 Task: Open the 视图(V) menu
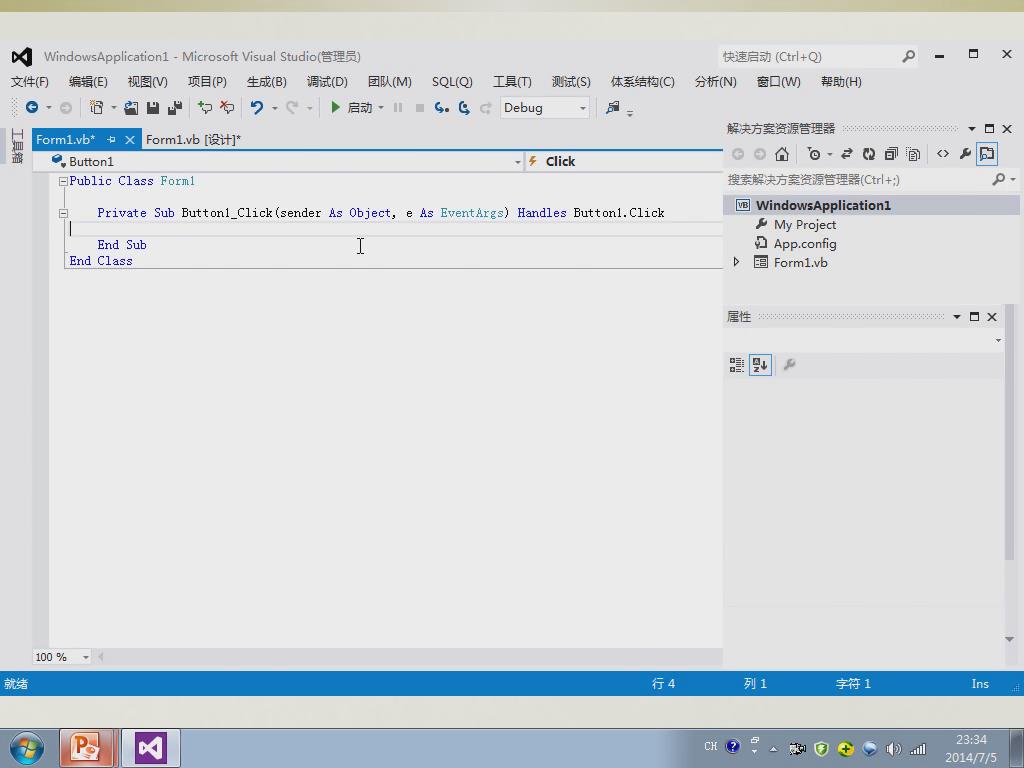point(148,82)
